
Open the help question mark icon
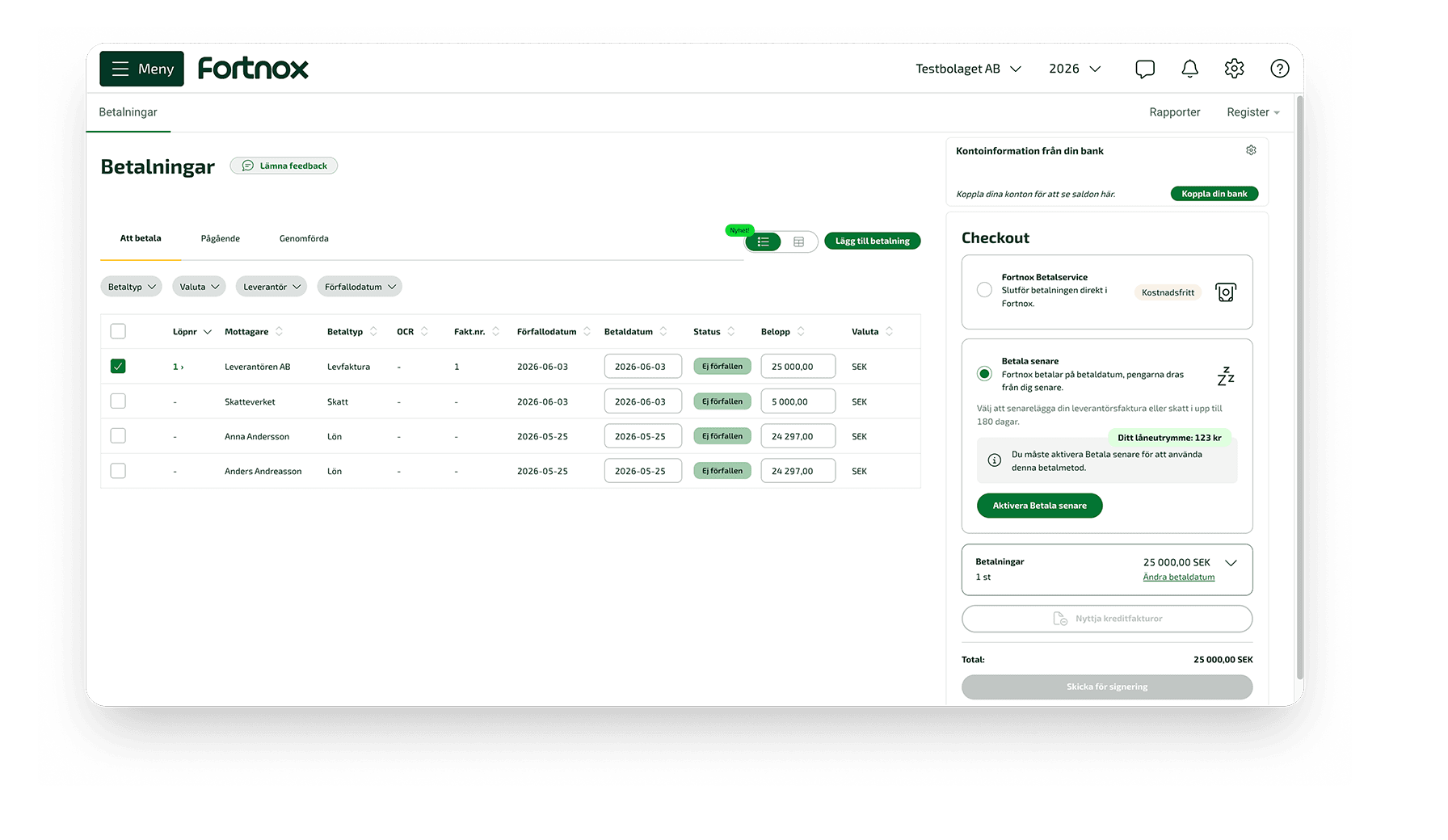click(x=1280, y=69)
